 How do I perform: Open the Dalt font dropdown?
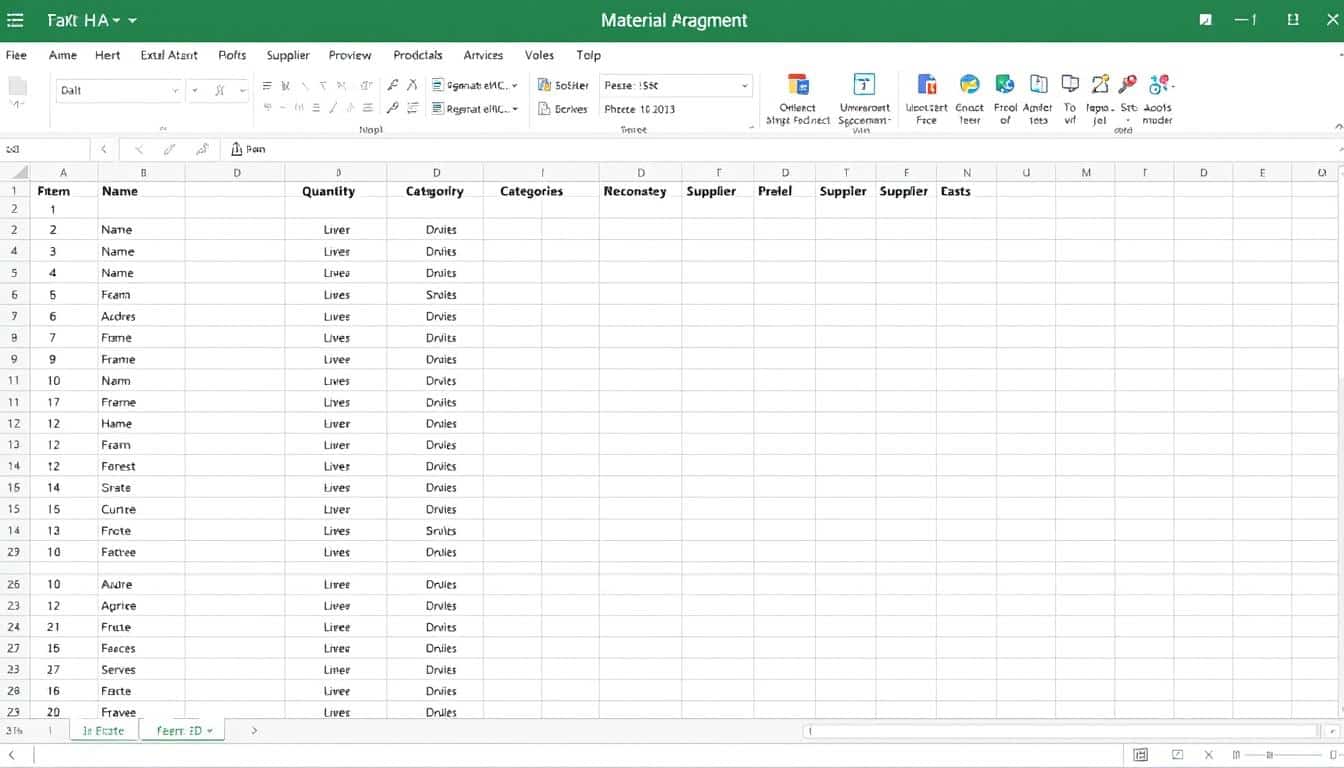point(175,90)
